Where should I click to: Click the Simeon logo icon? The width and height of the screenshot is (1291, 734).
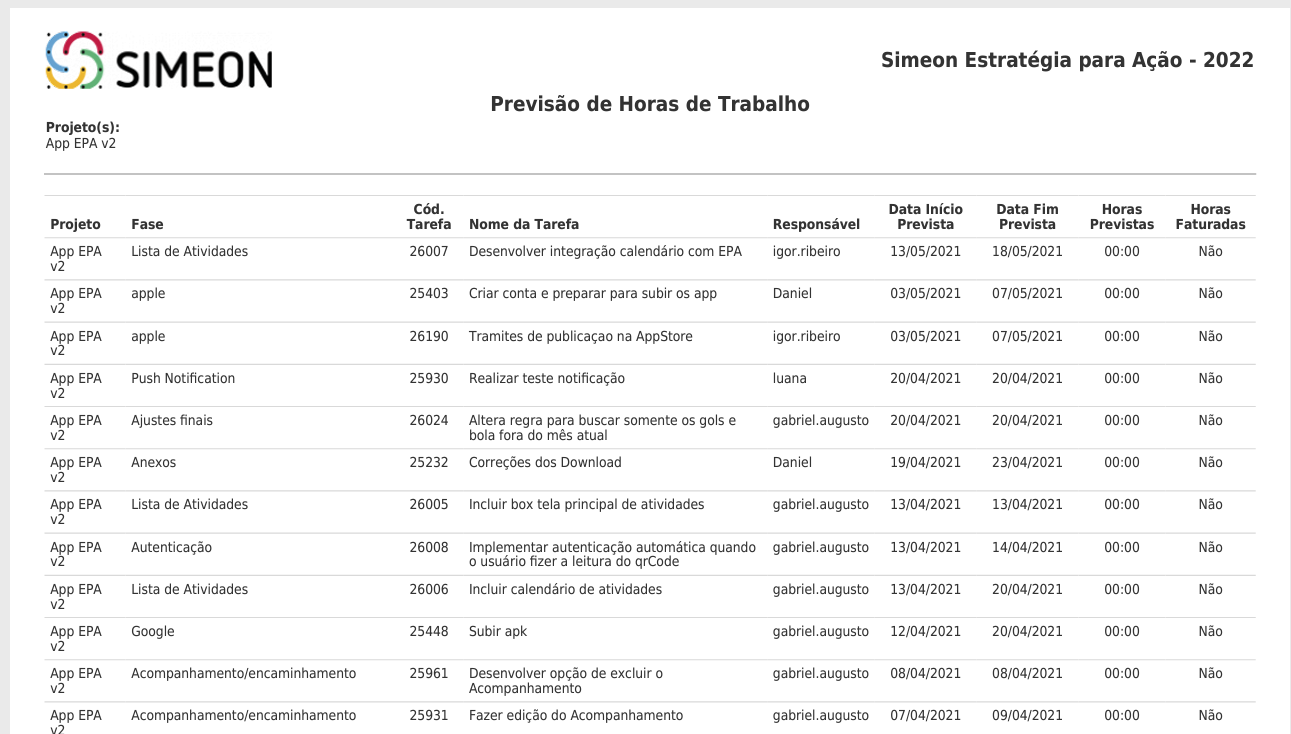pos(75,60)
